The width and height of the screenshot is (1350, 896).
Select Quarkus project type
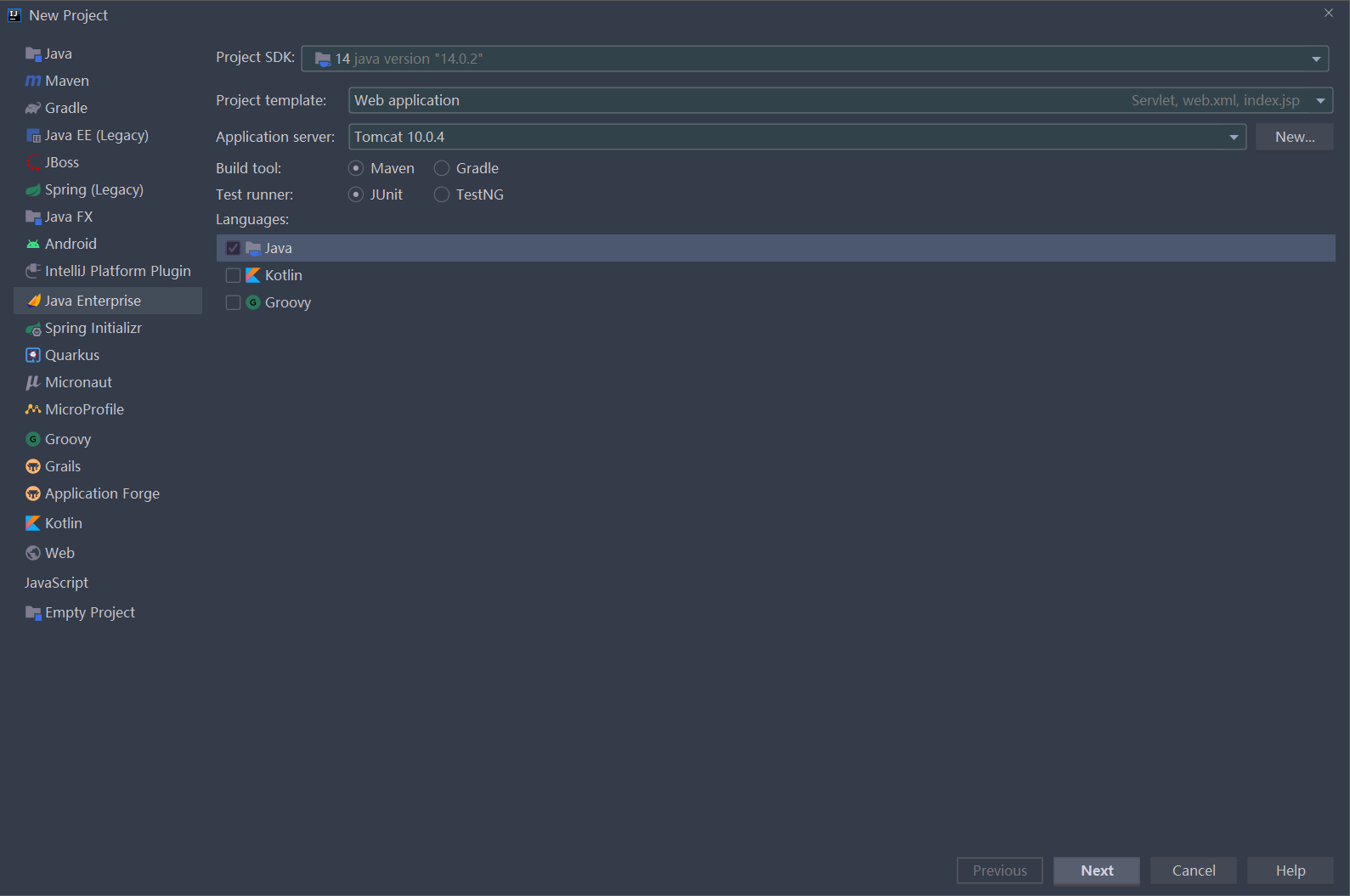pyautogui.click(x=108, y=355)
